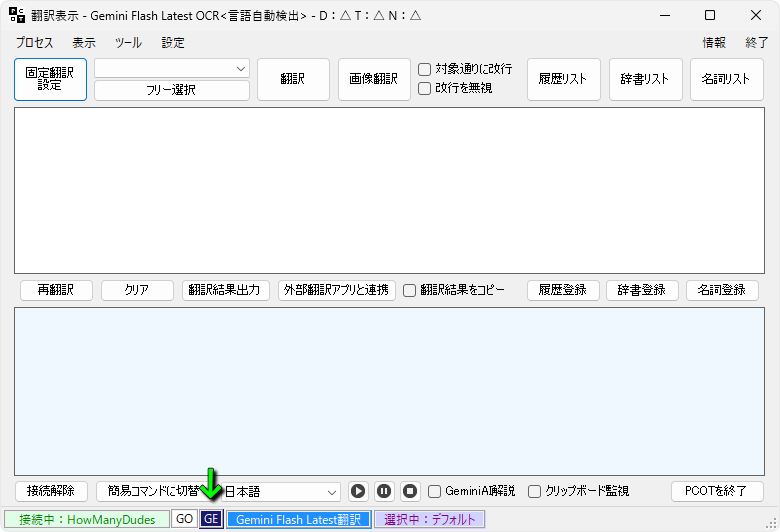Screen dimensions: 780x532
Task: Enable 対象通りに改行 checkbox
Action: [425, 69]
